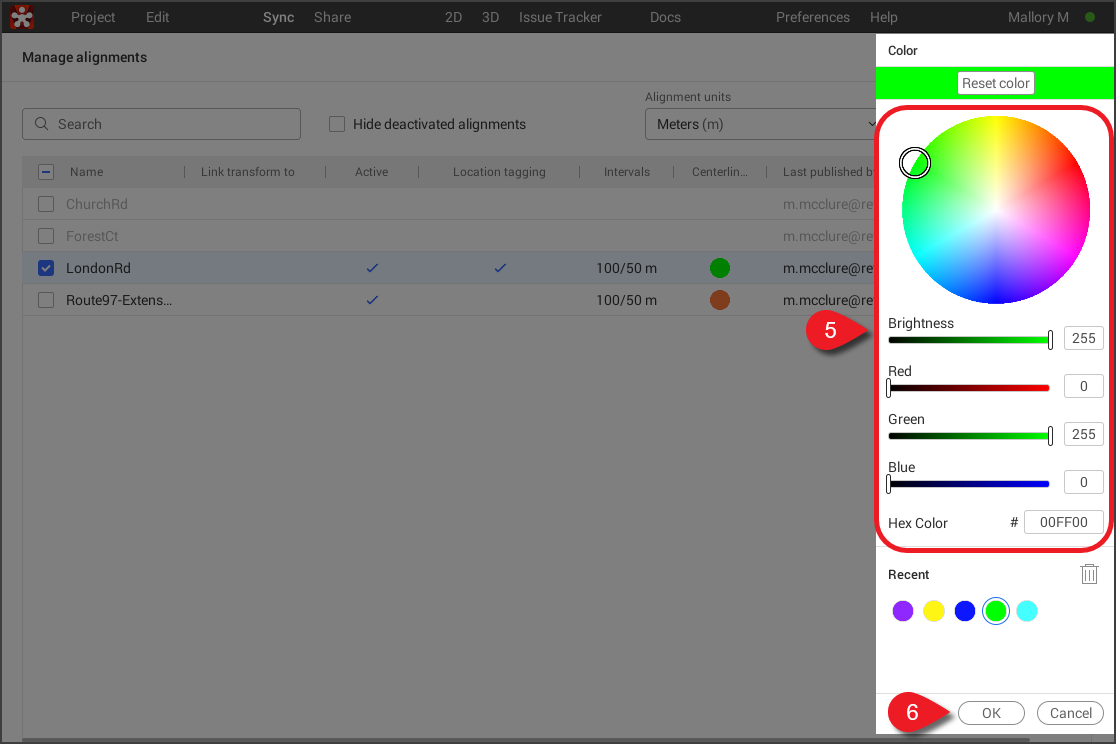This screenshot has width=1116, height=744.
Task: Click LondonRd location tagging checkmark
Action: pyautogui.click(x=500, y=268)
